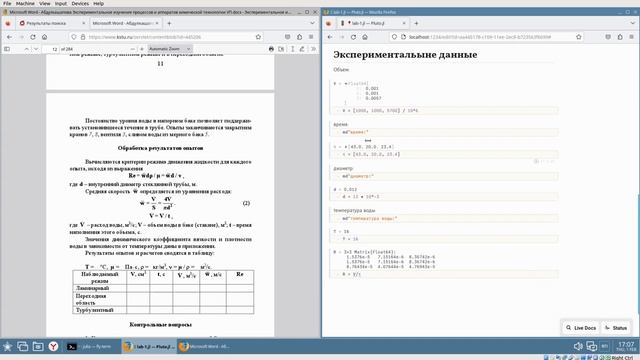640x360 pixels.
Task: Open the taskbar start menu star icon
Action: (x=7, y=347)
